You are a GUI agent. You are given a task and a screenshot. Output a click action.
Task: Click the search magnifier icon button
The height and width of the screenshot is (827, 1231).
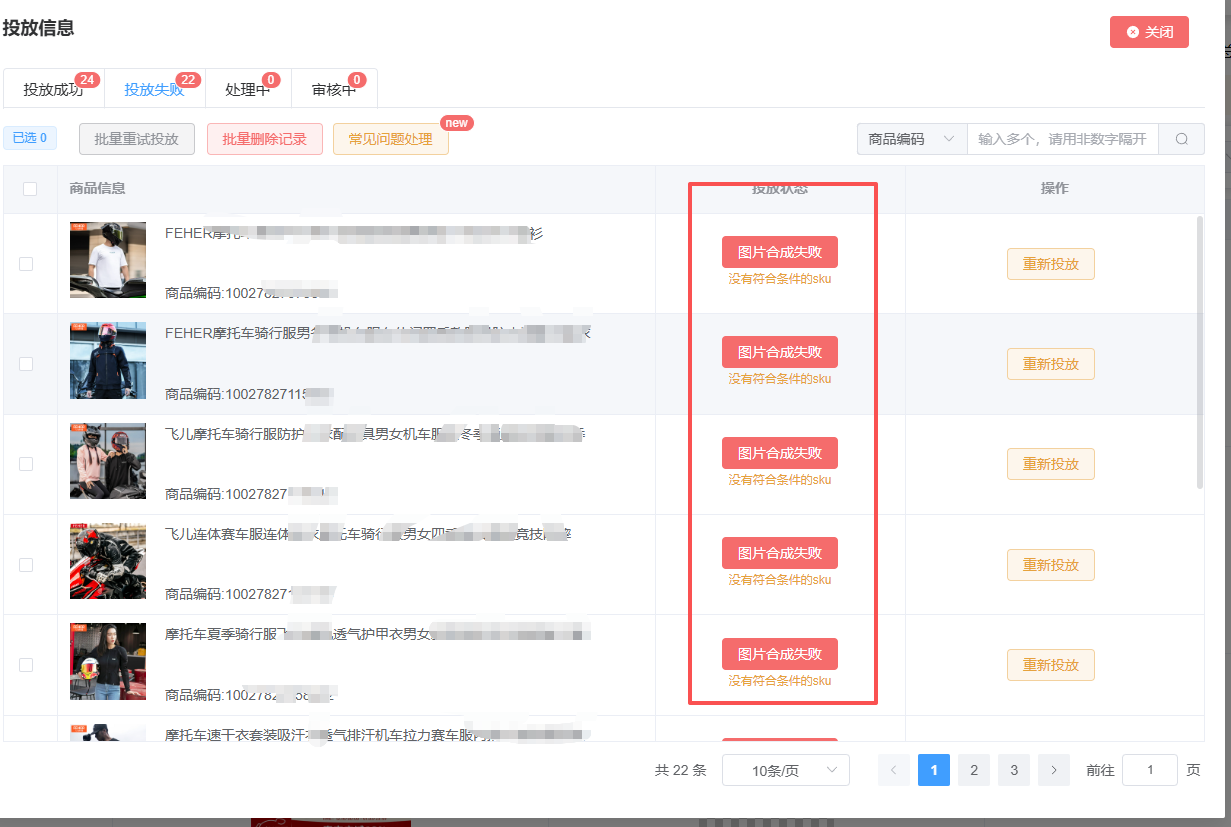coord(1181,139)
